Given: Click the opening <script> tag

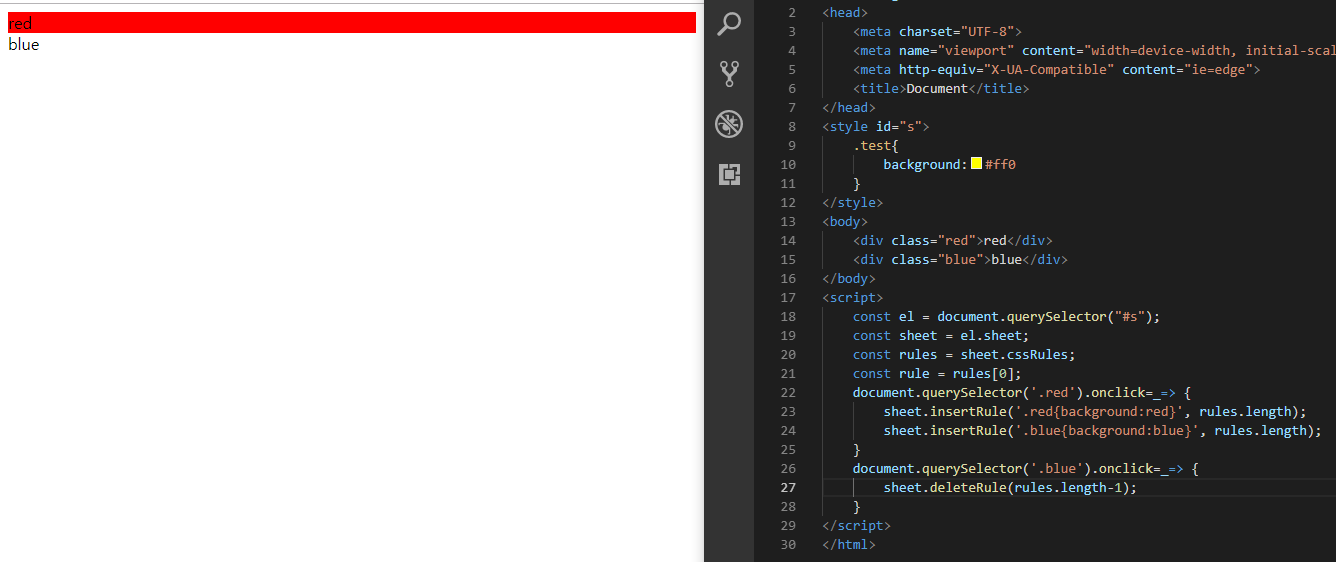Looking at the screenshot, I should pos(852,298).
